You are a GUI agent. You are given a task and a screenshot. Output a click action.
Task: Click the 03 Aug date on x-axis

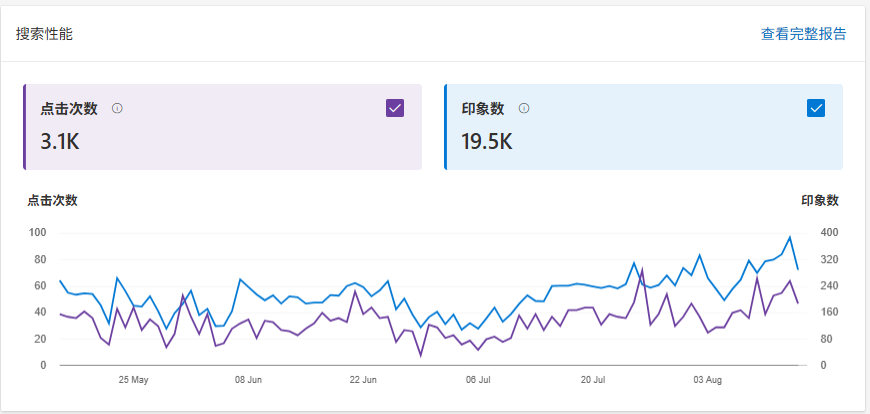tap(708, 380)
